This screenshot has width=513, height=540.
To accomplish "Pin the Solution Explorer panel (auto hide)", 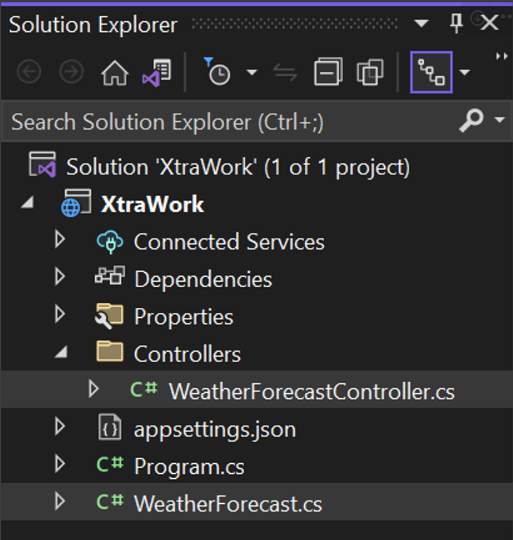I will click(457, 23).
